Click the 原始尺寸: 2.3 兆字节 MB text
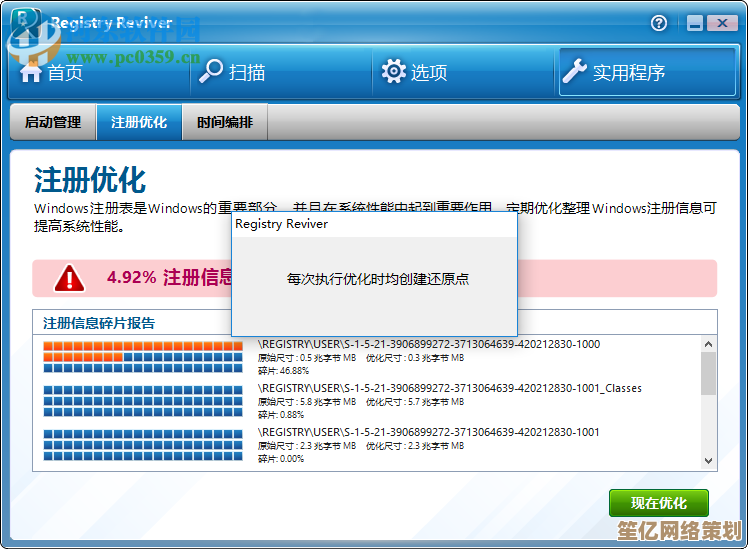 307,445
